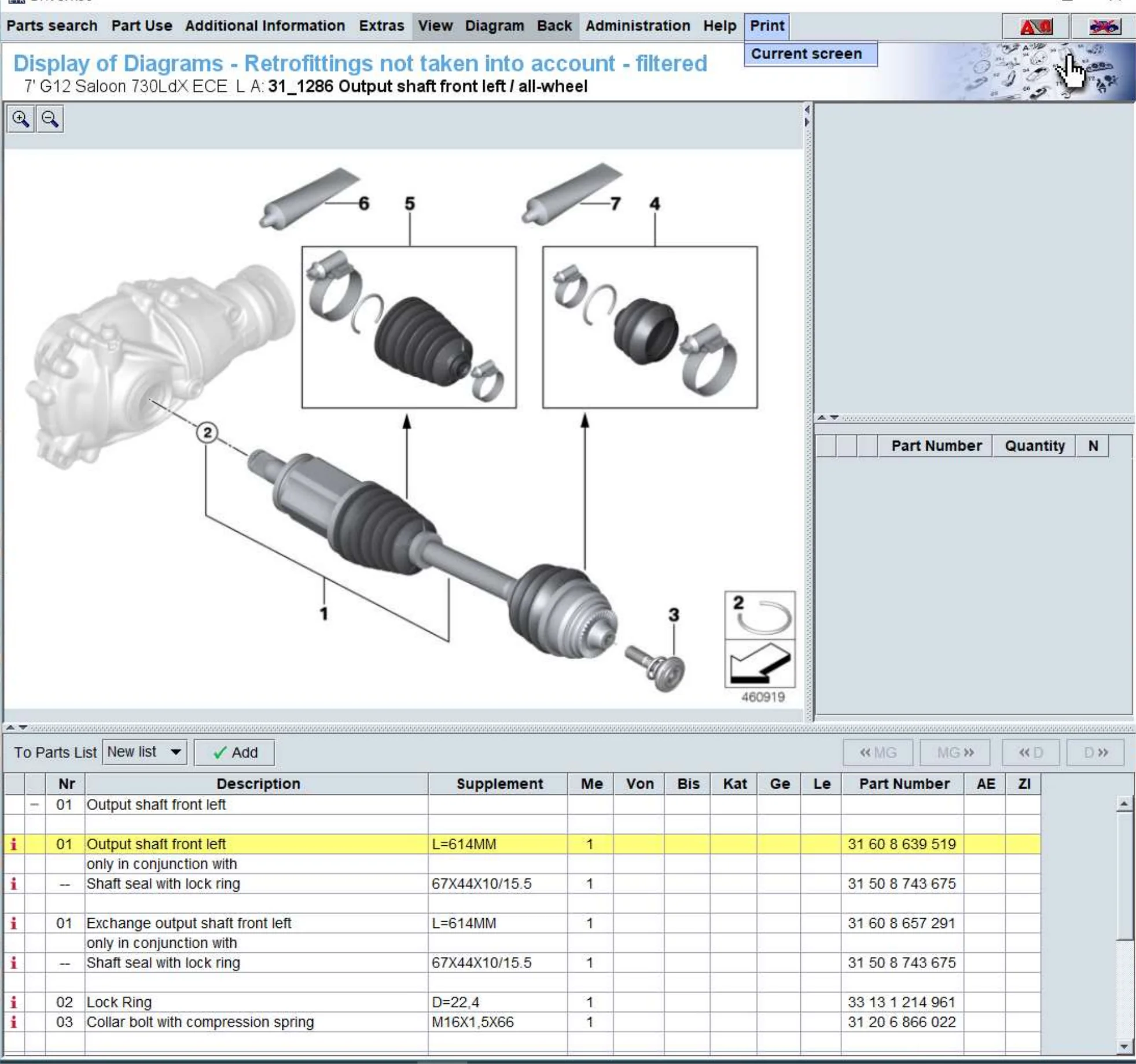Screen dimensions: 1136x1064
Task: Click info icon for Collar bolt row
Action: point(13,1022)
